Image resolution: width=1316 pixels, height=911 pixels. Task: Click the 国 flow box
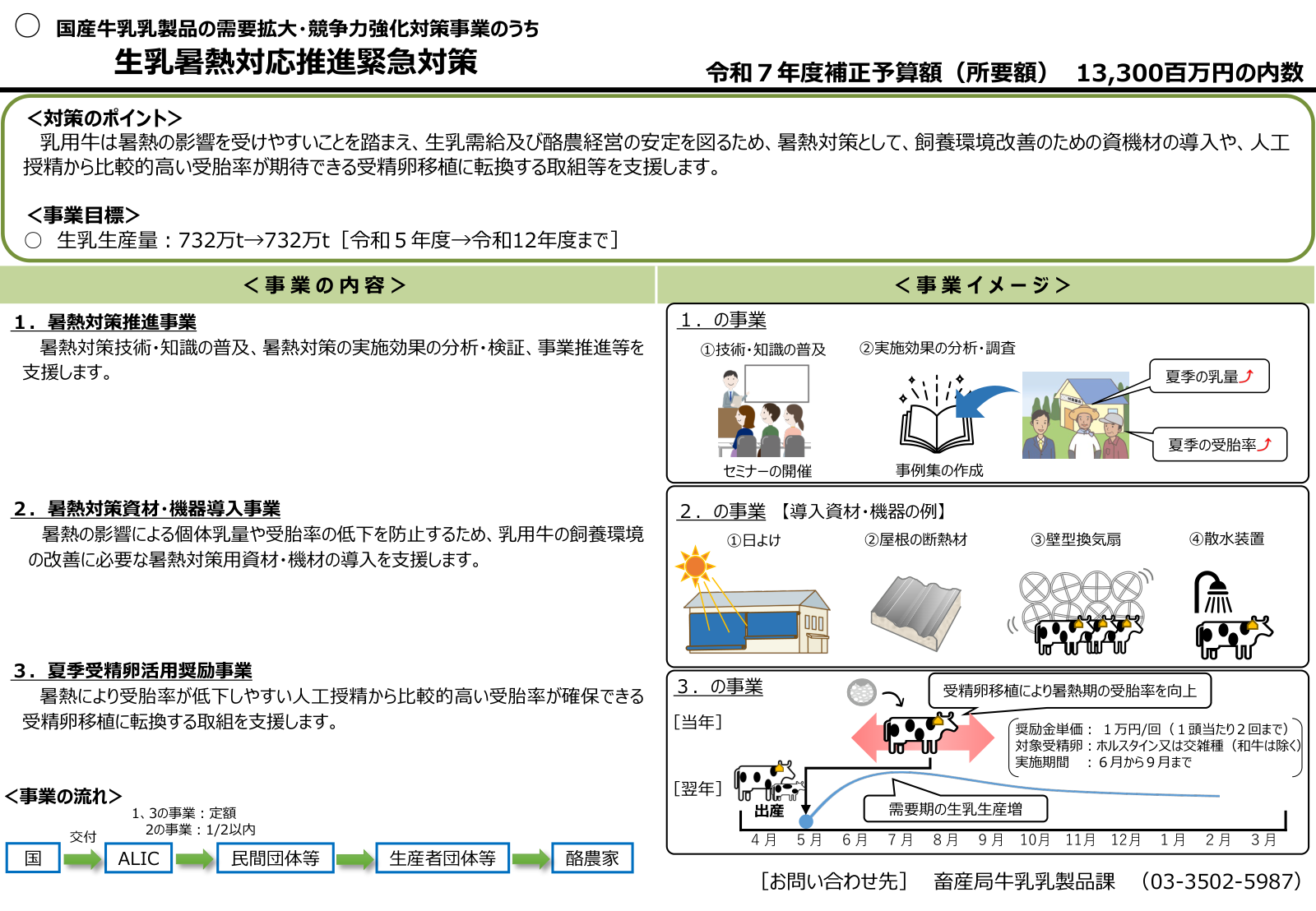click(33, 858)
